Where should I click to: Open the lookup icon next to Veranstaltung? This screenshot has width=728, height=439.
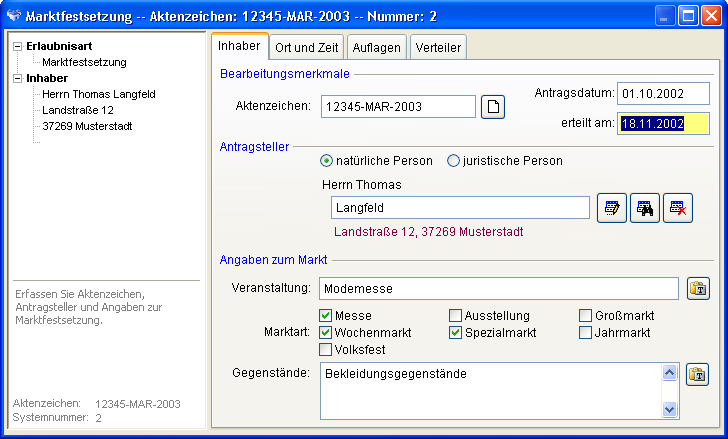coord(697,289)
